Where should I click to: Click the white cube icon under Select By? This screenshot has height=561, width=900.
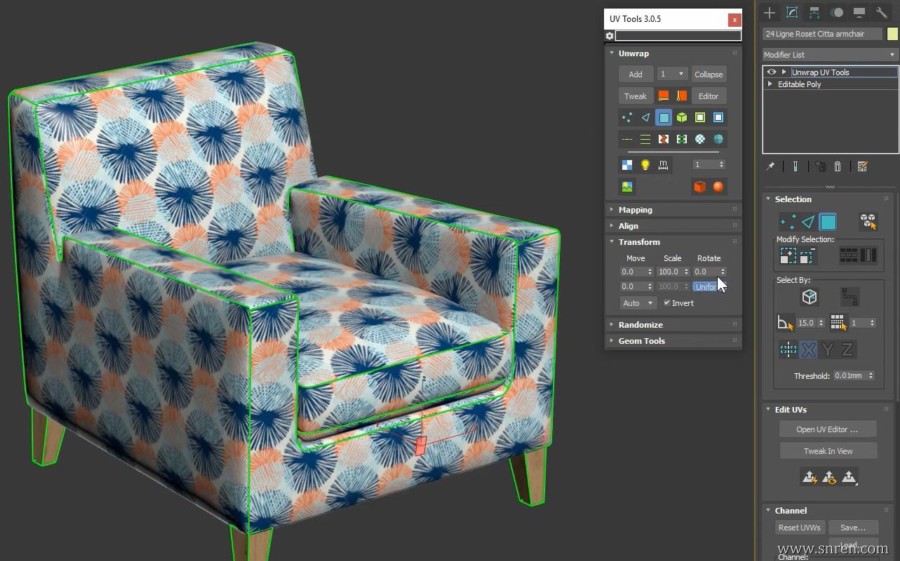(809, 297)
